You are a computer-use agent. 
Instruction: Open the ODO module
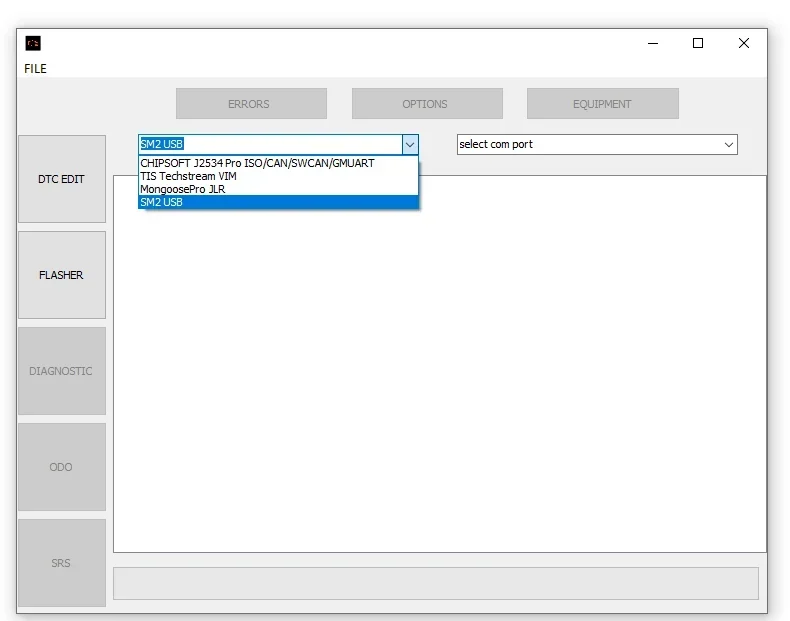[62, 467]
